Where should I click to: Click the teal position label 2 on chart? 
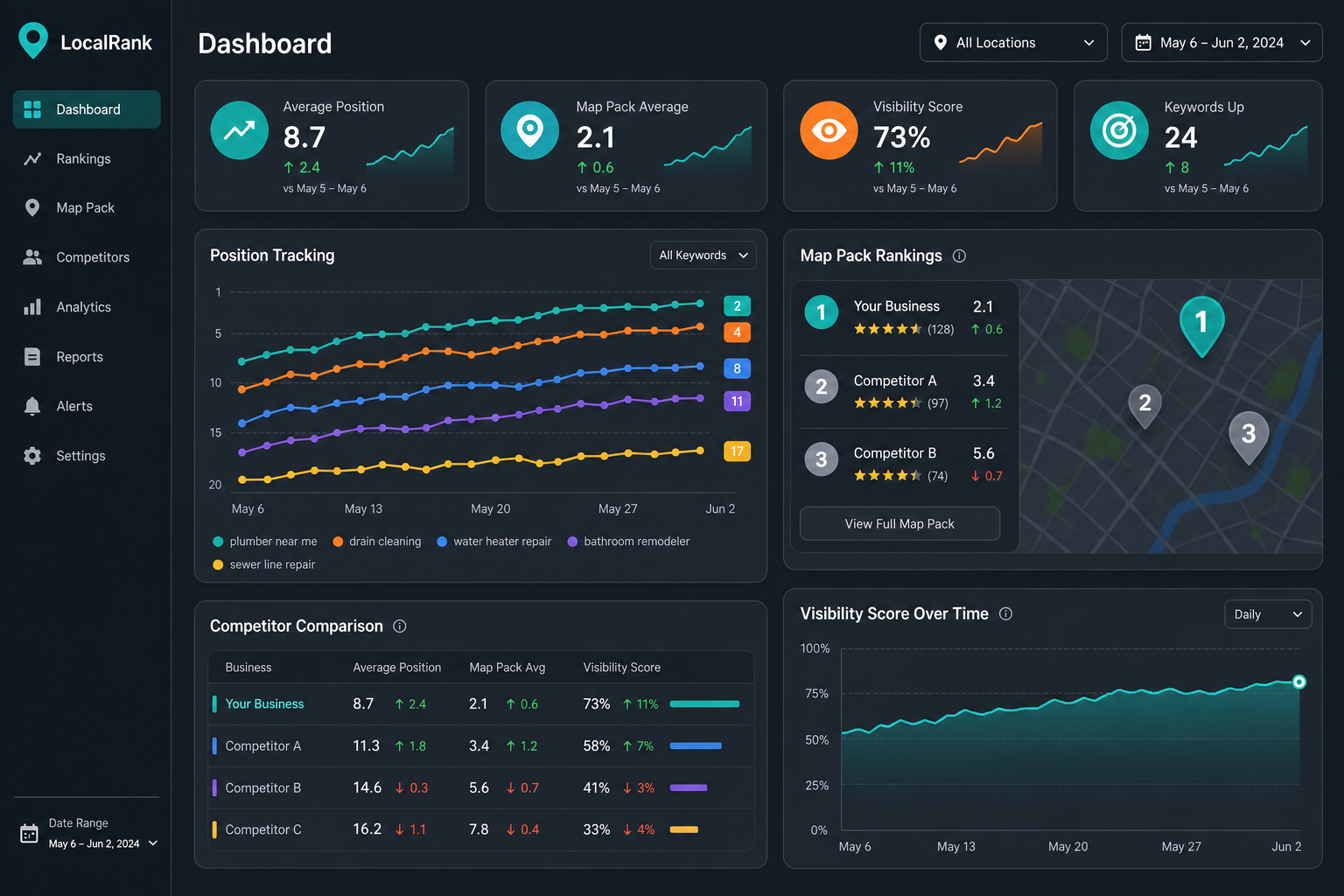[737, 305]
